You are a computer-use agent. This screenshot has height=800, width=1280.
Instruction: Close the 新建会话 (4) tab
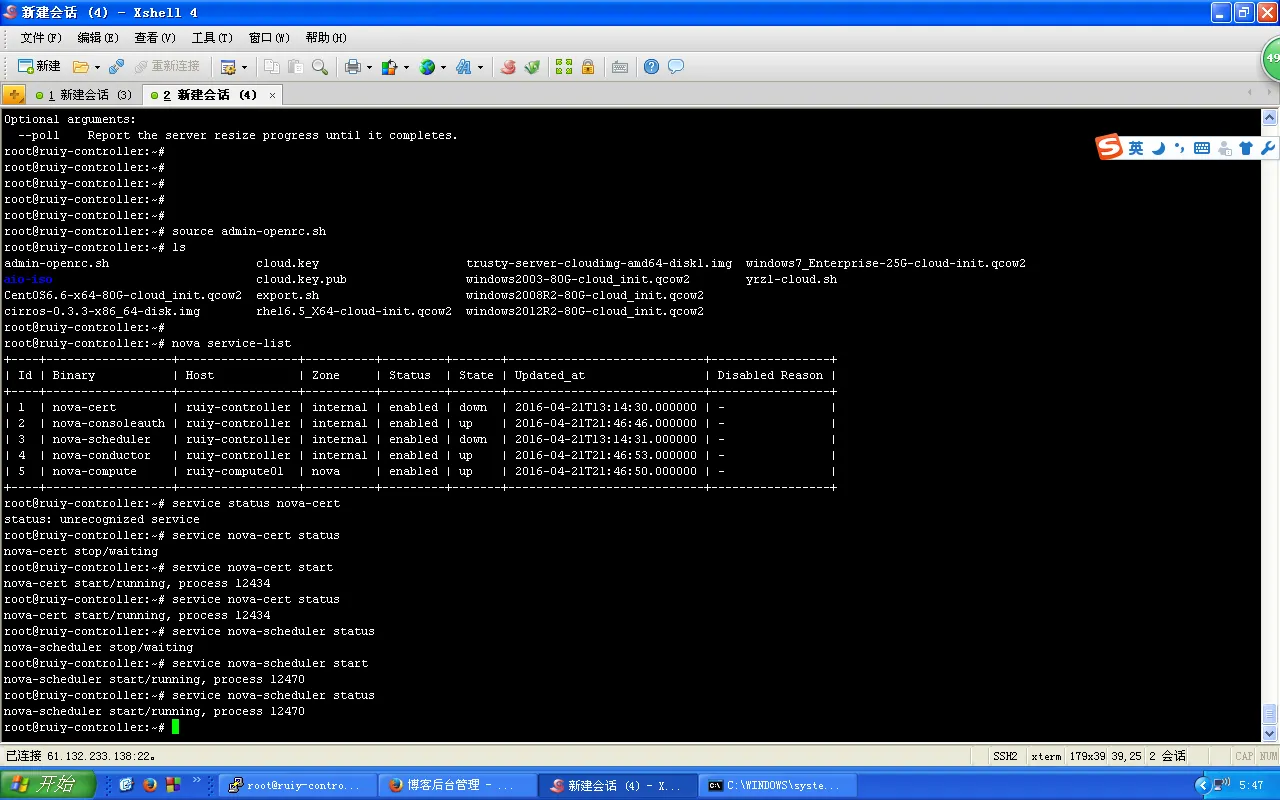[271, 96]
